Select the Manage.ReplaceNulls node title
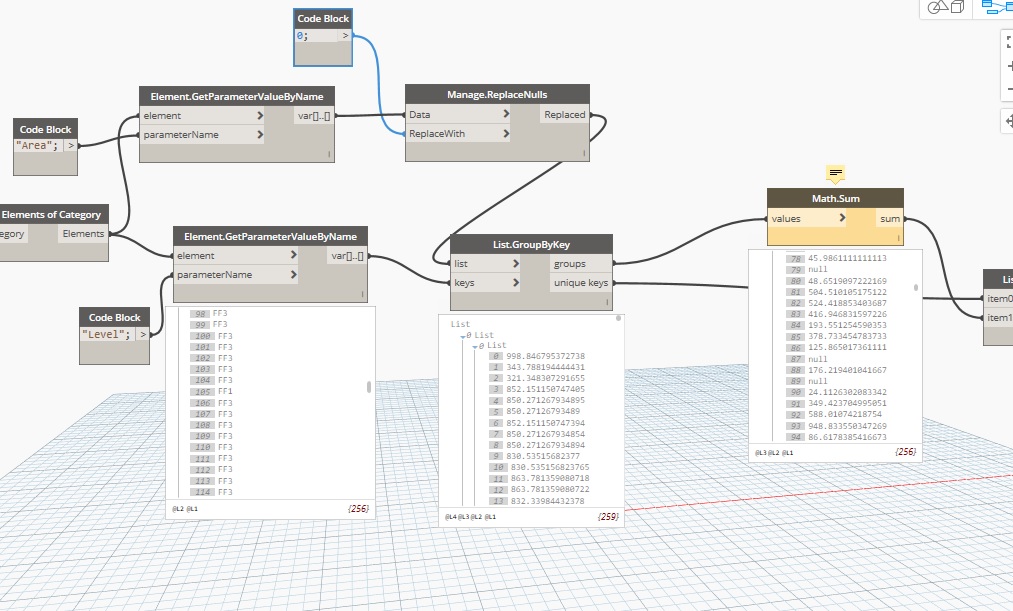 click(497, 94)
